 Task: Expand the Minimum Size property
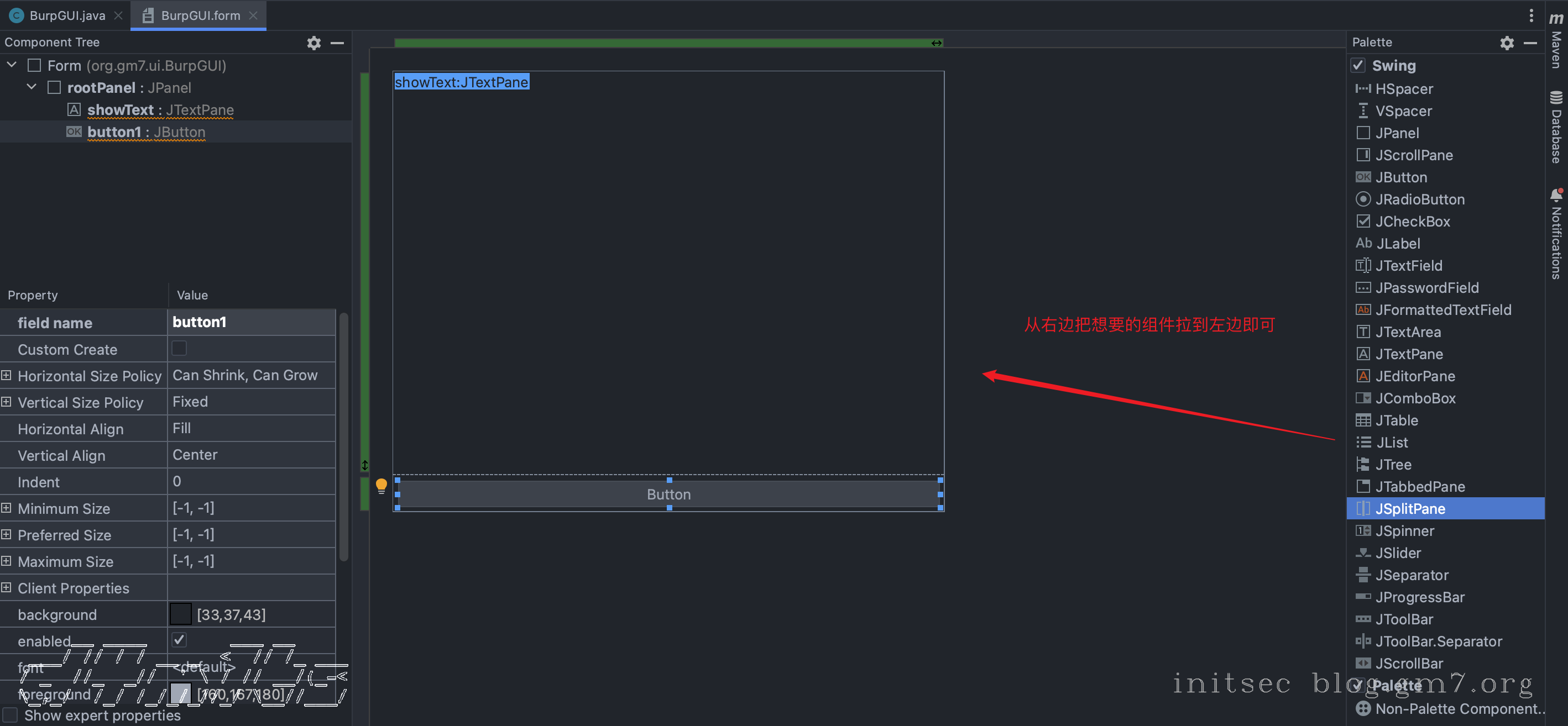click(6, 508)
